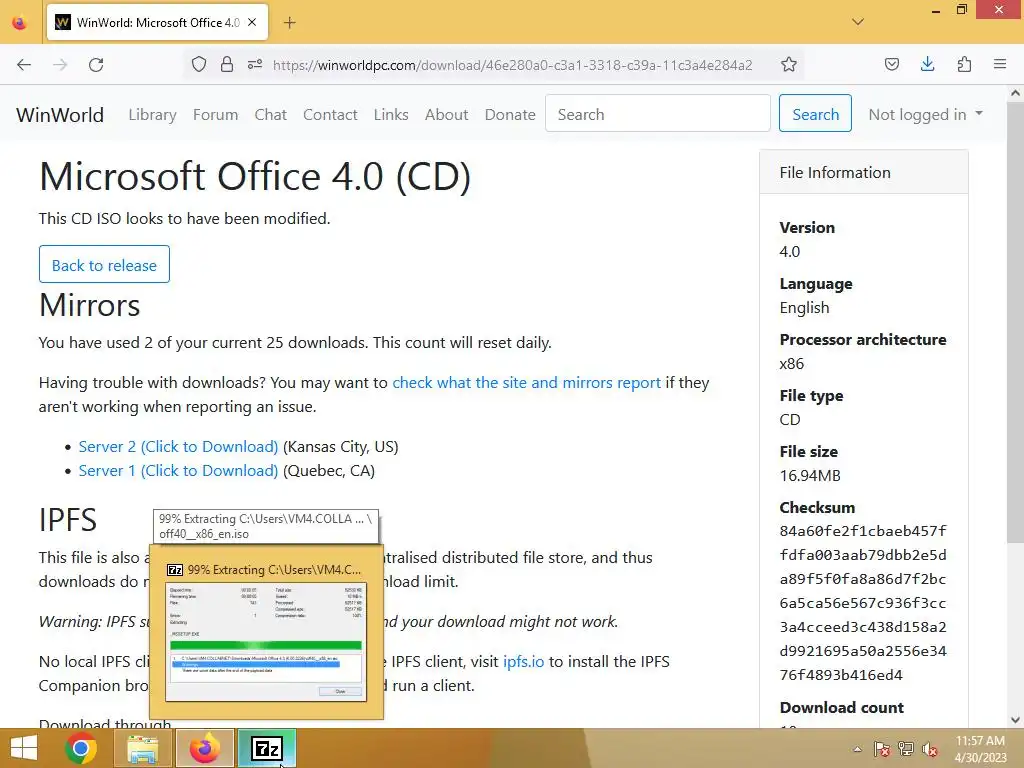The width and height of the screenshot is (1024, 768).
Task: Click the 7-Zip taskbar icon
Action: click(266, 748)
